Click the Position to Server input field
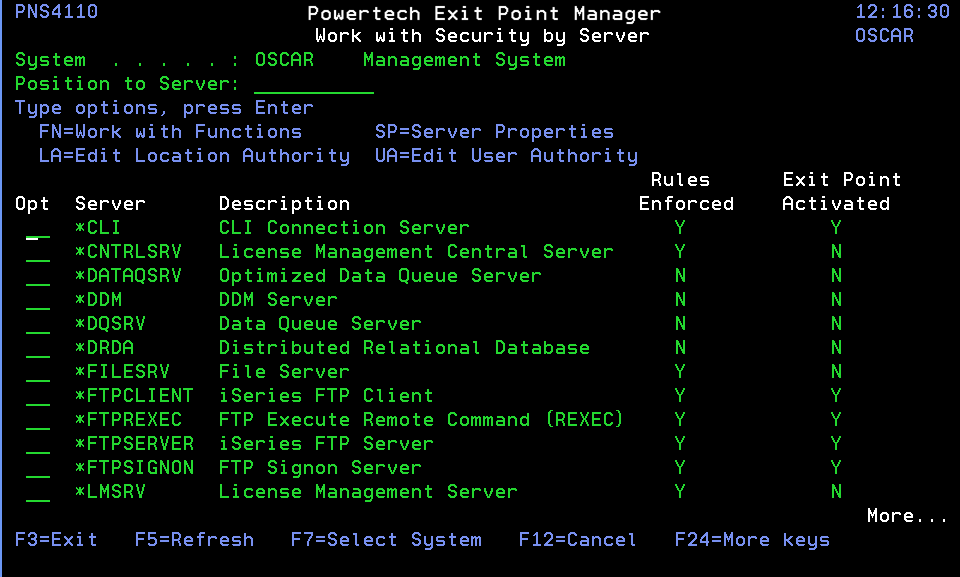Viewport: 960px width, 577px height. click(x=313, y=84)
